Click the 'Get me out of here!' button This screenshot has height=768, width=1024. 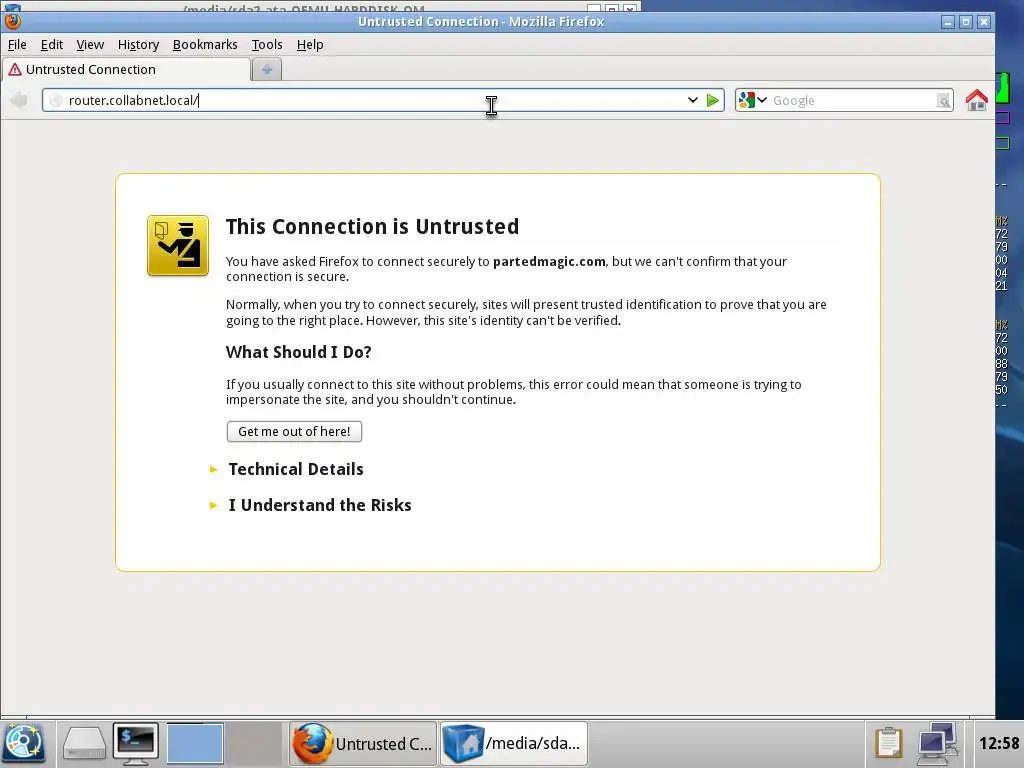click(x=294, y=431)
